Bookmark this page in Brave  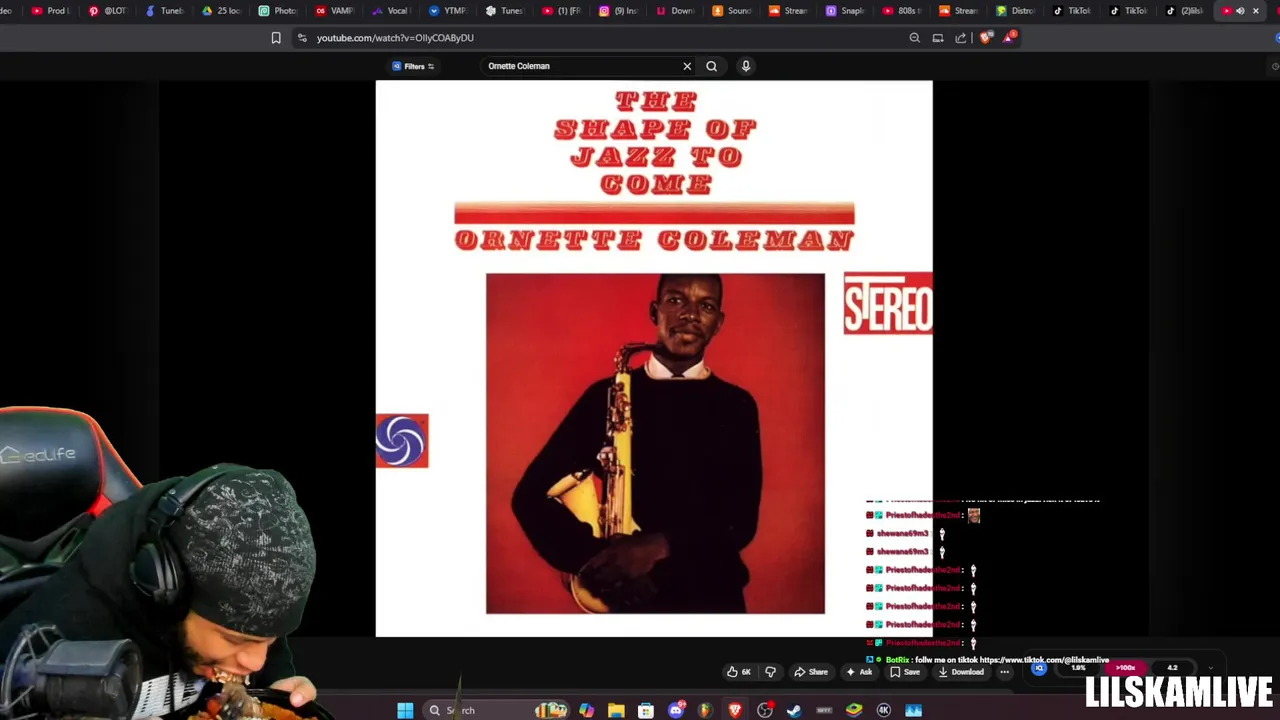point(276,38)
